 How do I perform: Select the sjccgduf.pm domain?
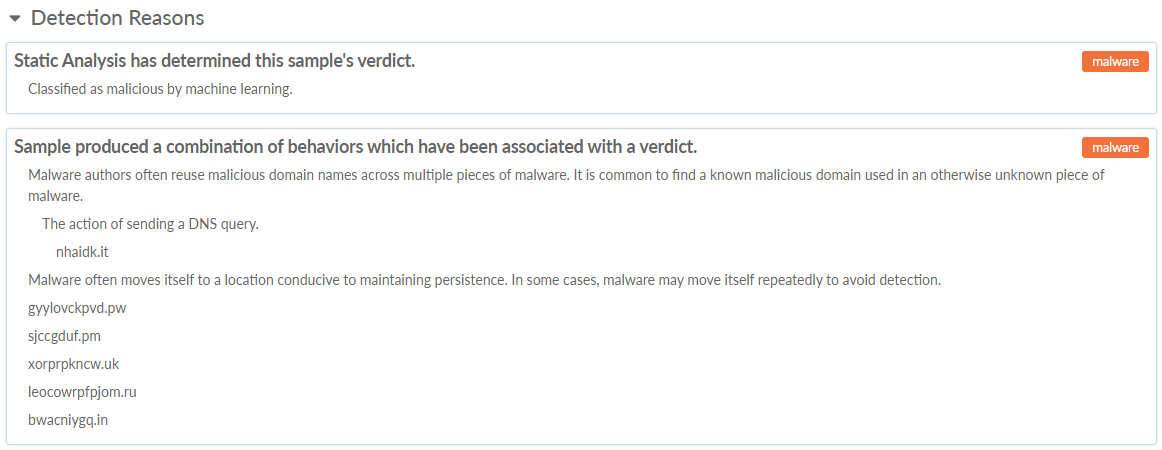[x=64, y=335]
